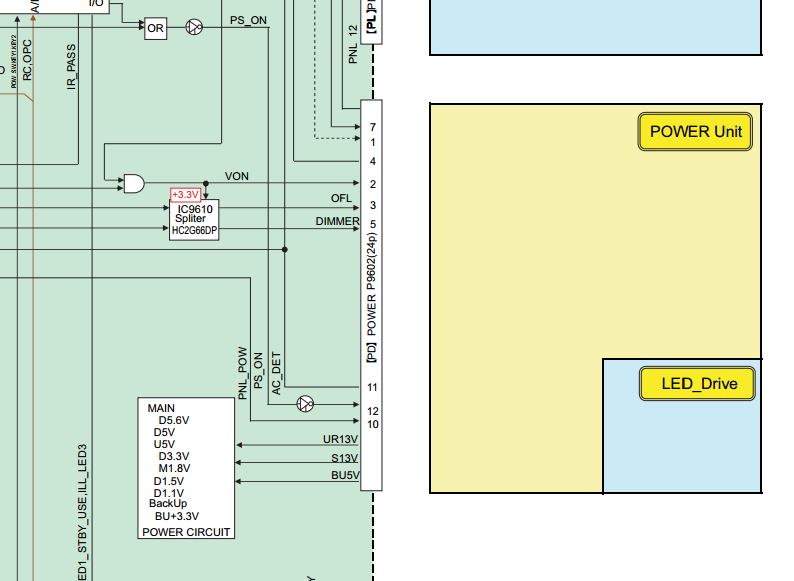Screen dimensions: 794x581
Task: Click the U5V entry
Action: pos(165,444)
